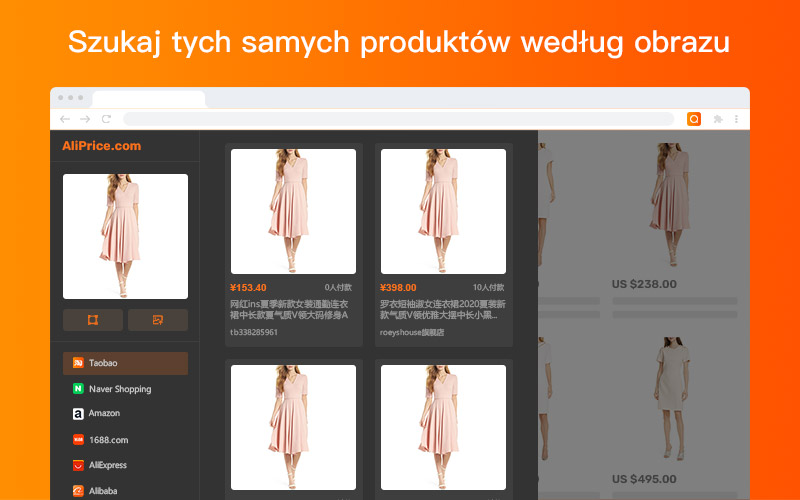Open the beige dress above US $495.00
Screen dimensions: 800x500
(x=673, y=398)
